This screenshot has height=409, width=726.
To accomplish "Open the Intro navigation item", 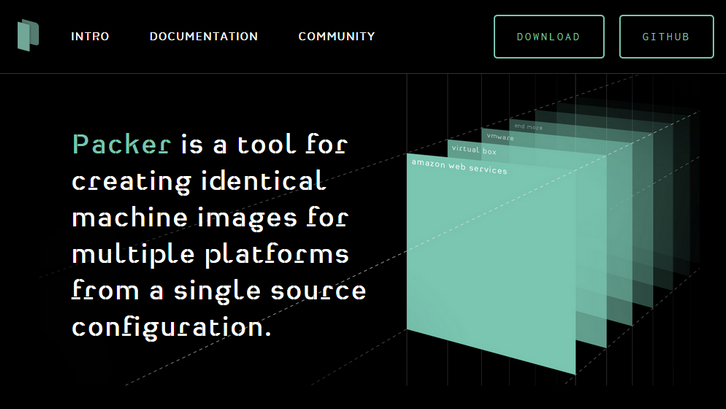I will click(x=90, y=37).
